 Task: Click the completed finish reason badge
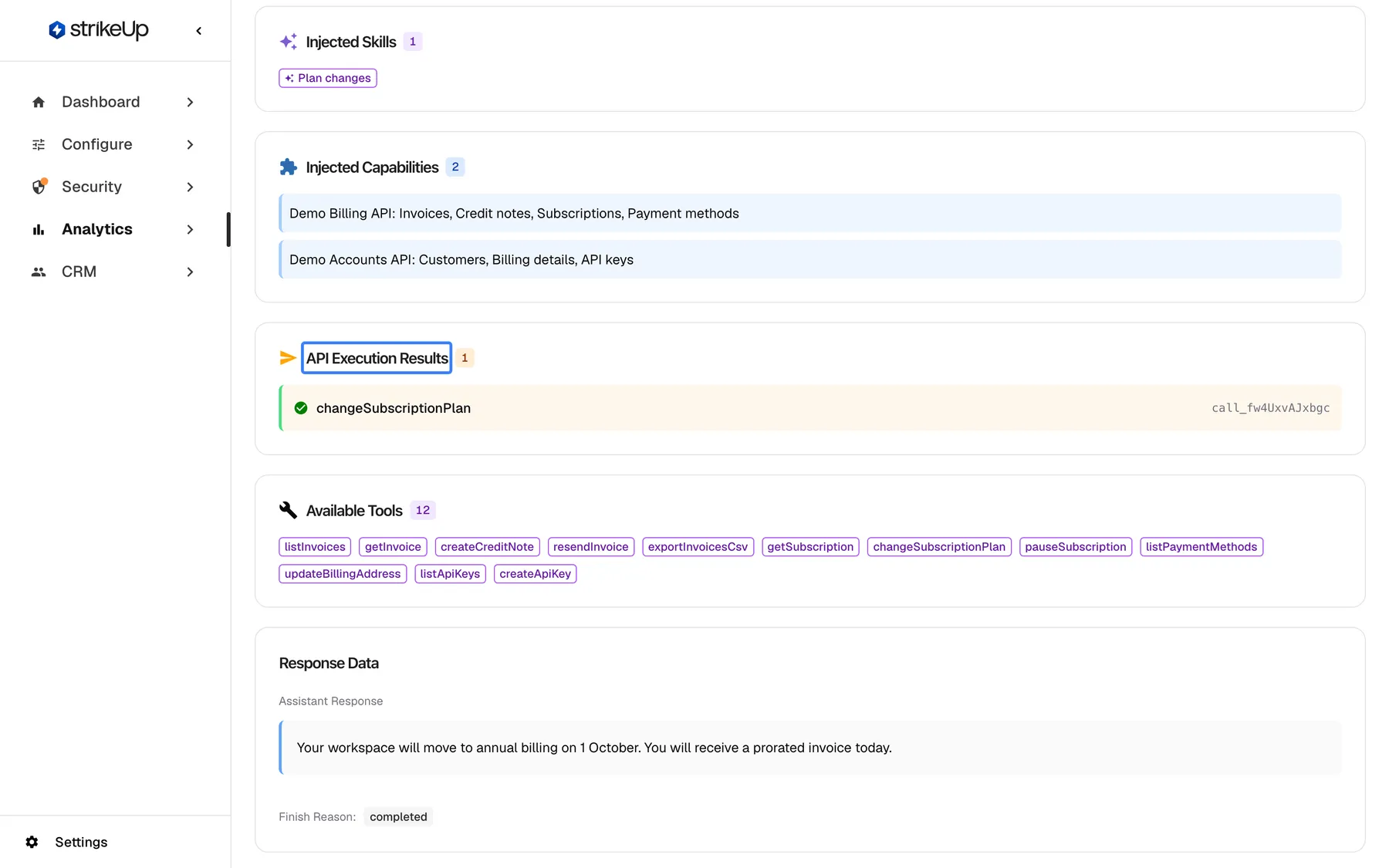[398, 817]
